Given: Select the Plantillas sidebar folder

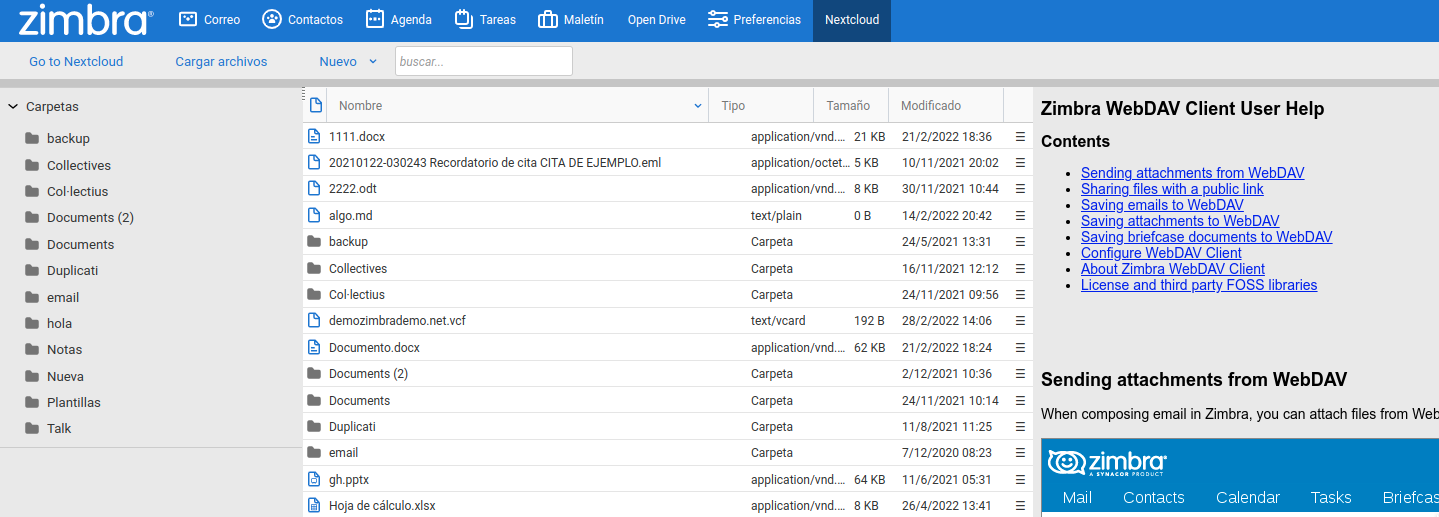Looking at the screenshot, I should (x=74, y=402).
